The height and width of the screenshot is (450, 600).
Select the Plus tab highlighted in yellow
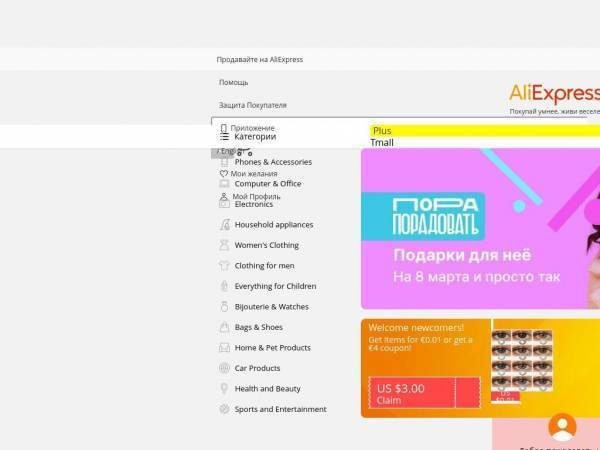point(484,131)
